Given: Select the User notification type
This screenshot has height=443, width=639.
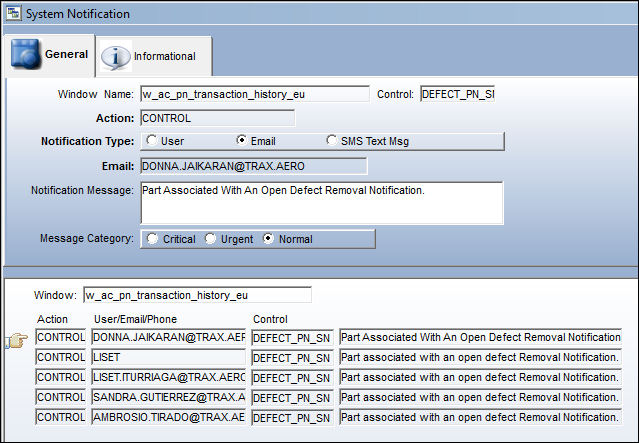Looking at the screenshot, I should 152,140.
